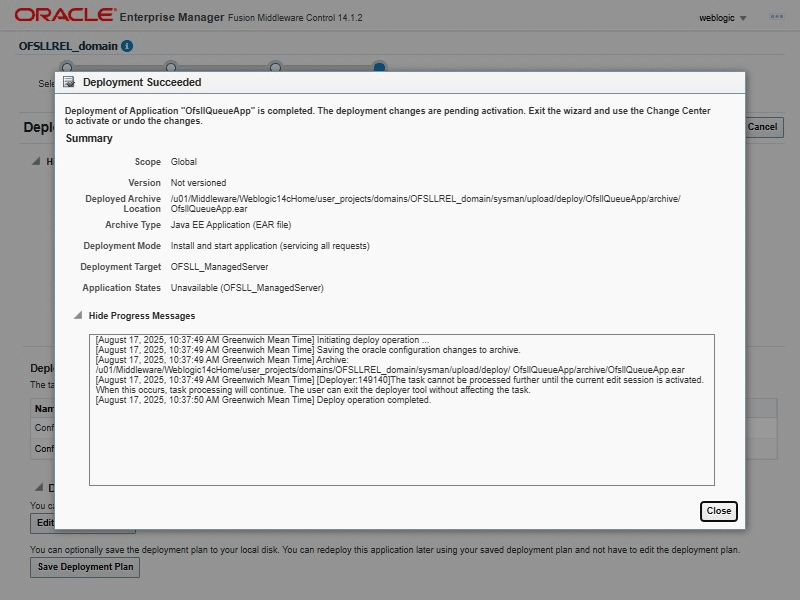The width and height of the screenshot is (800, 600).
Task: Collapse the Hide Progress Messages section
Action: pyautogui.click(x=78, y=316)
